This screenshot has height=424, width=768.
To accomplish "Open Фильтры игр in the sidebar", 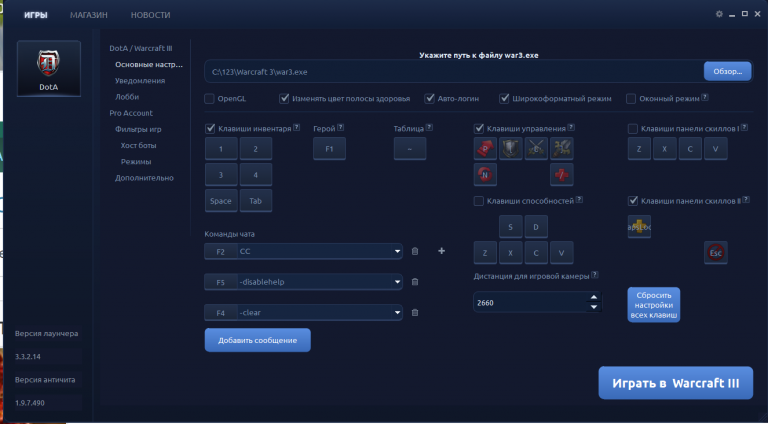I will pos(138,129).
